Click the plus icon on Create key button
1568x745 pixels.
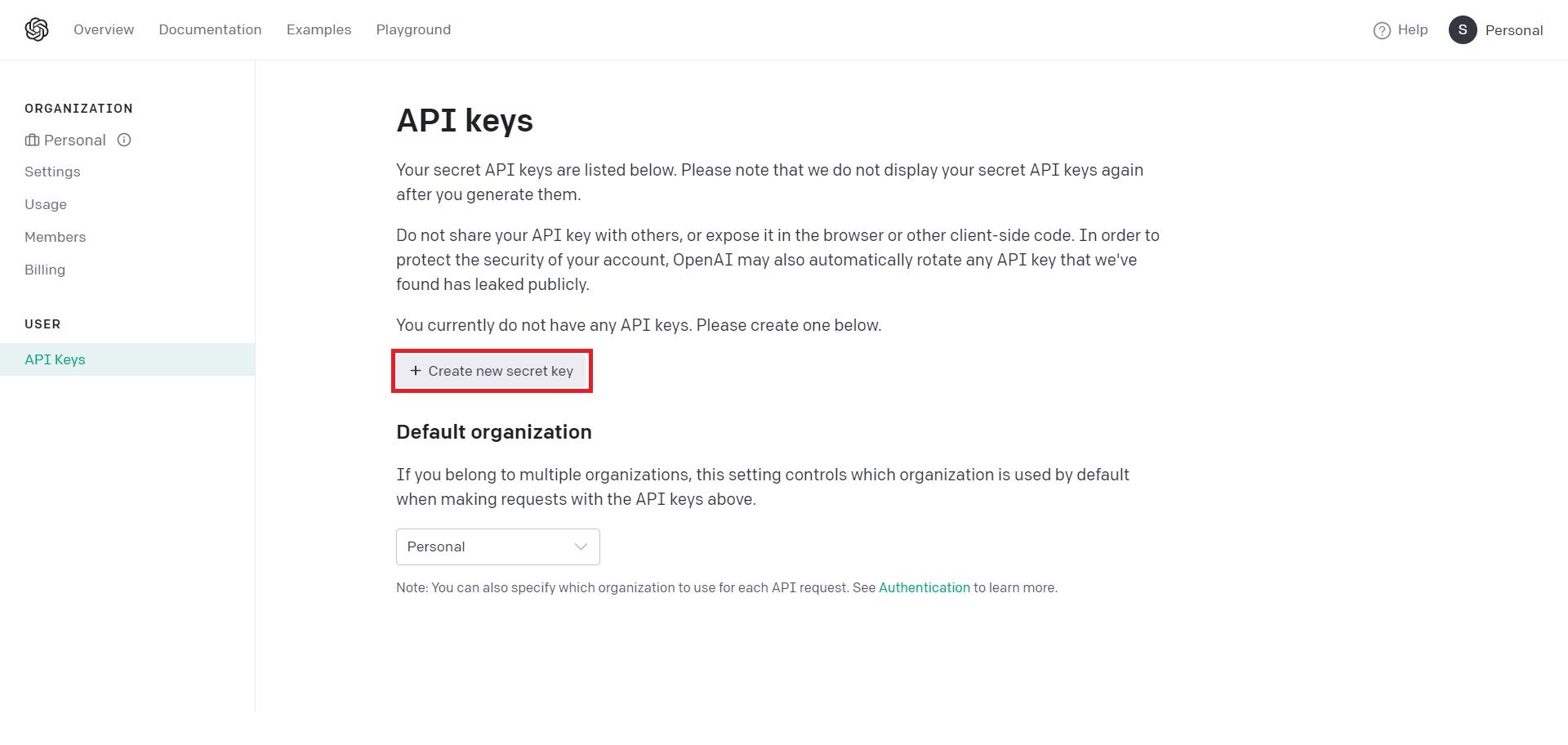click(416, 371)
